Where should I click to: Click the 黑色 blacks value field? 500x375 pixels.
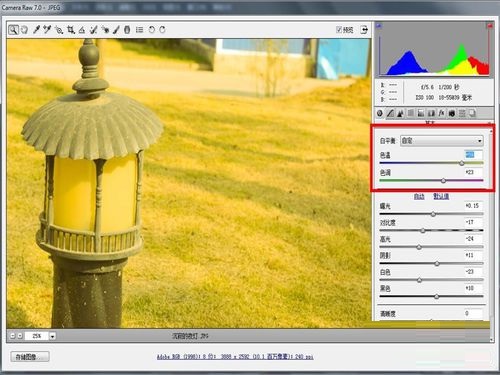pos(473,288)
